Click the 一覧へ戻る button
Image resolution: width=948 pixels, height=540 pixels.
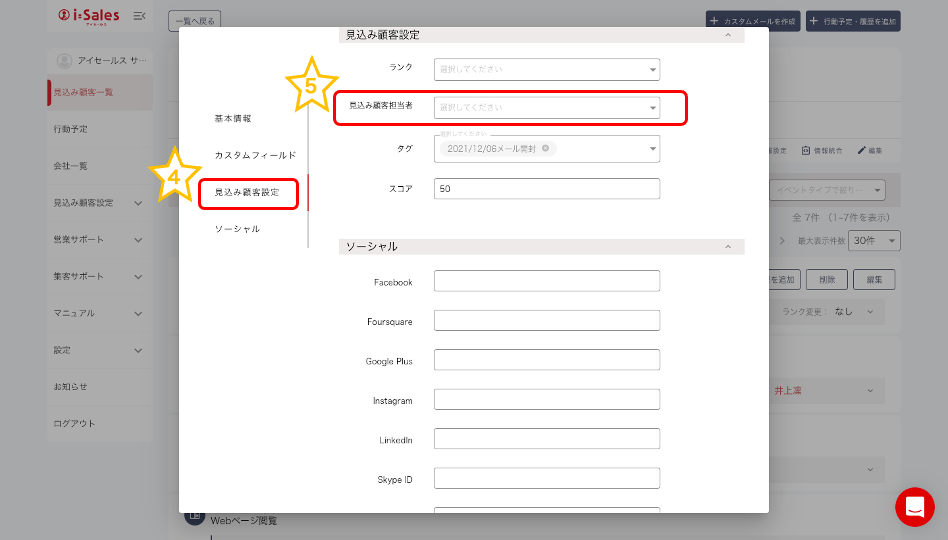click(x=196, y=20)
